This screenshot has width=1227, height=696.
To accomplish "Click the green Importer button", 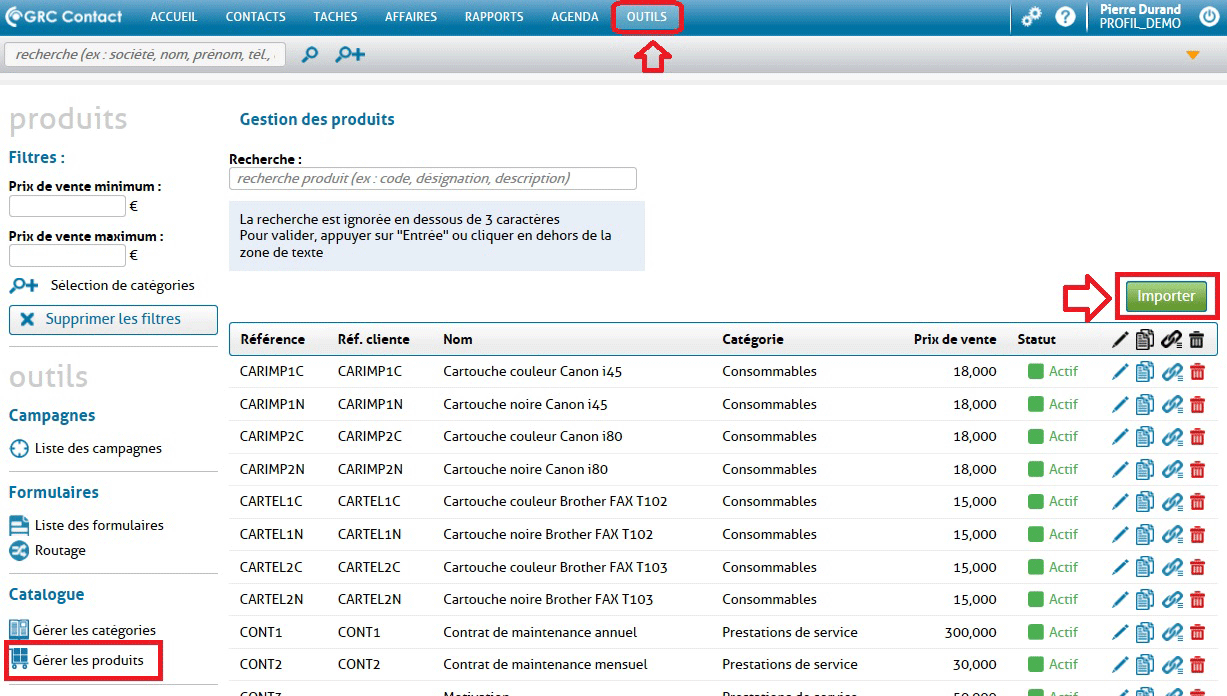I will [x=1166, y=296].
